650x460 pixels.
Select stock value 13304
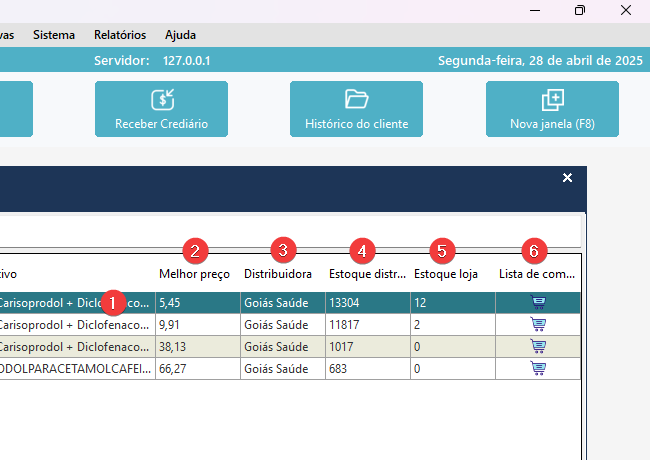368,303
